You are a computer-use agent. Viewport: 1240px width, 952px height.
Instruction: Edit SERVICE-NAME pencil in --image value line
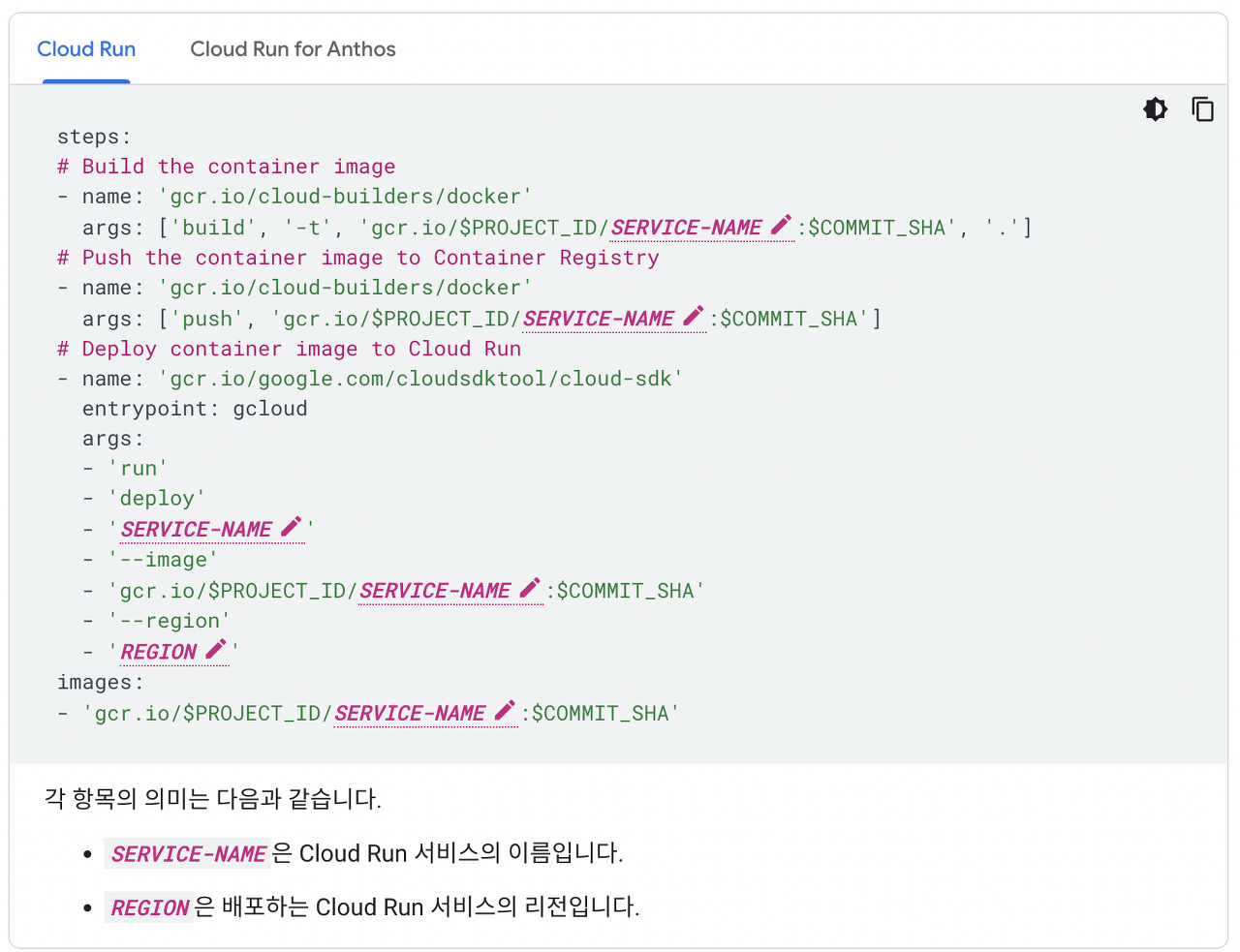click(x=530, y=589)
